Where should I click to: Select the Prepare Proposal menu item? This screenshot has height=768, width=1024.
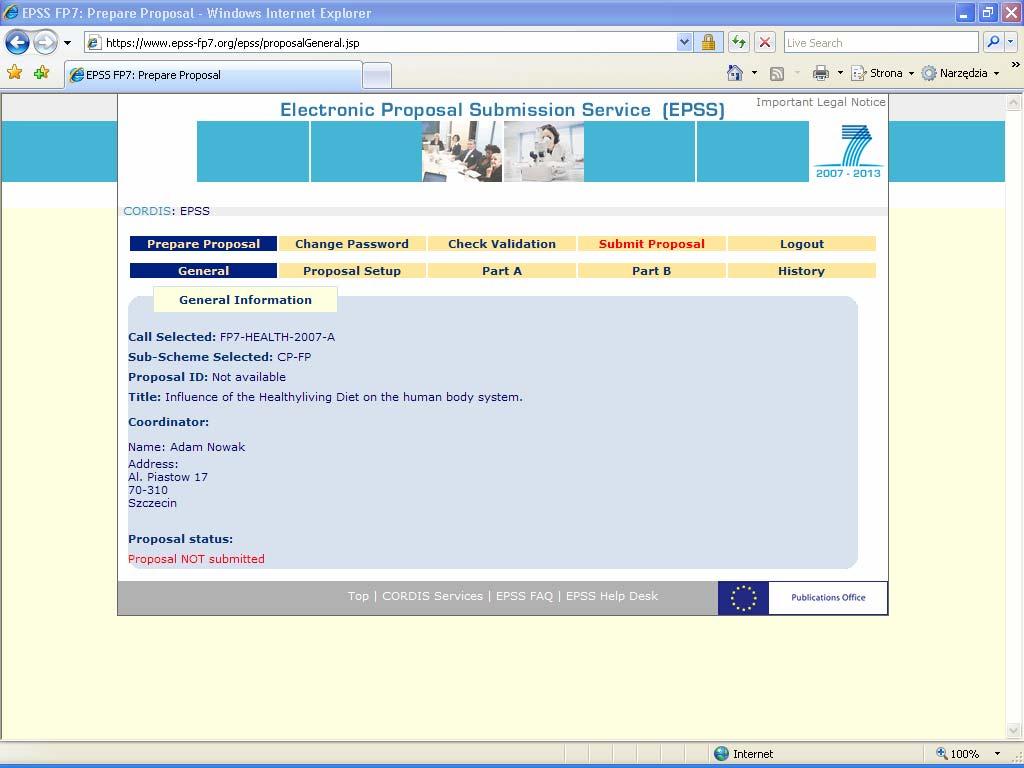203,244
